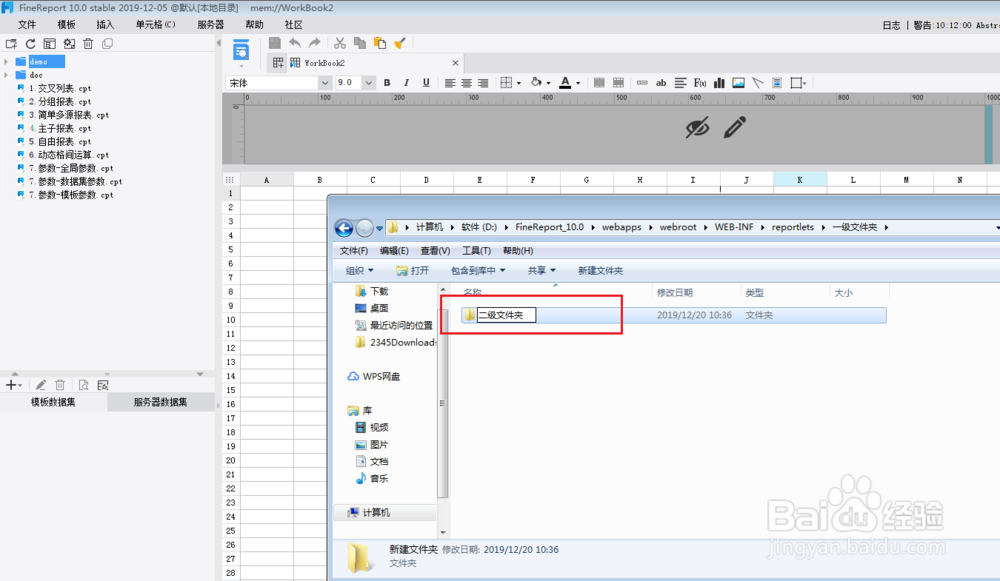
Task: Go back with Explorer's back arrow
Action: 344,228
